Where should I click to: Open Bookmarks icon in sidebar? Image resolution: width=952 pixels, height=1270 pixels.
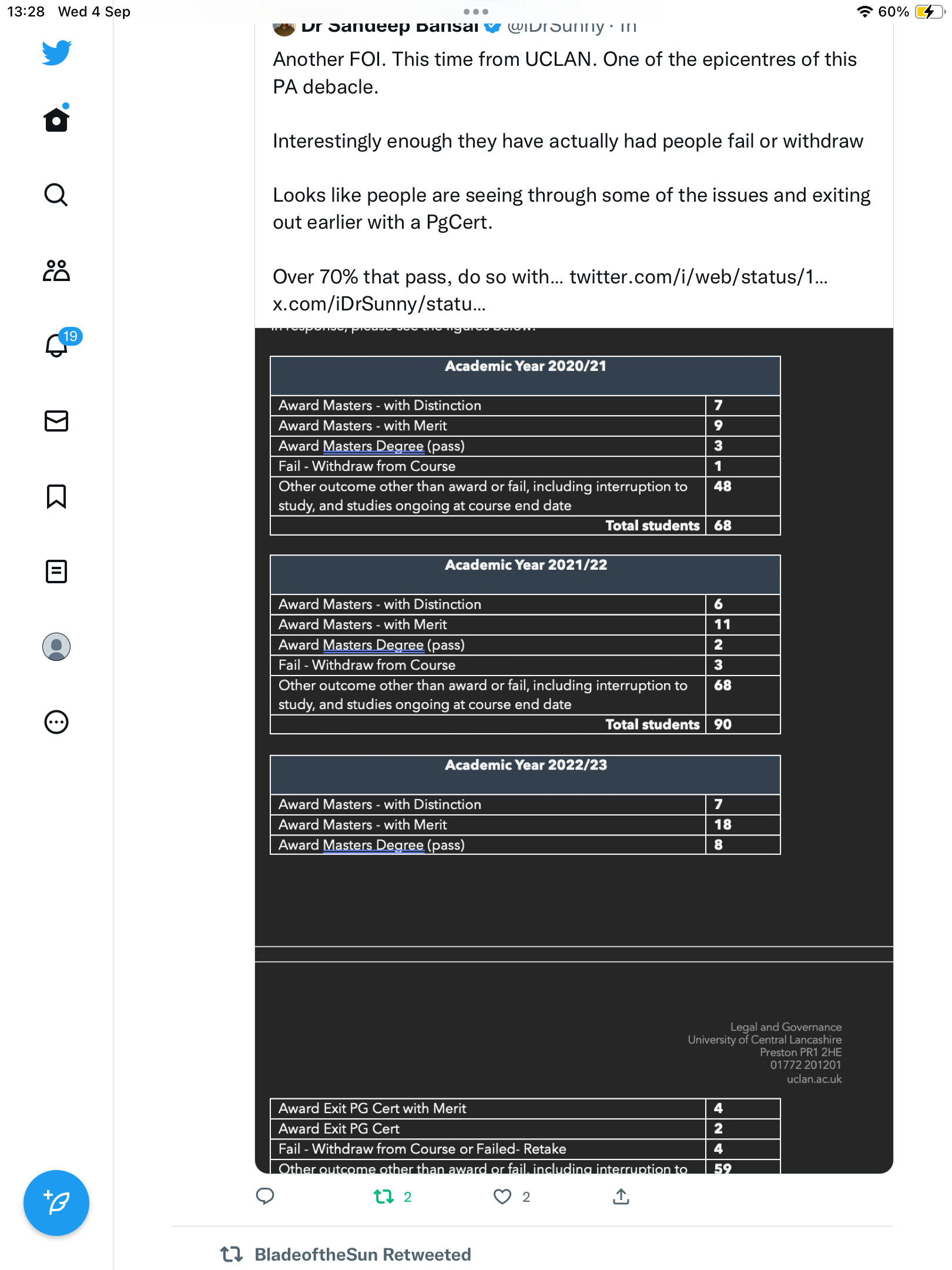coord(56,496)
